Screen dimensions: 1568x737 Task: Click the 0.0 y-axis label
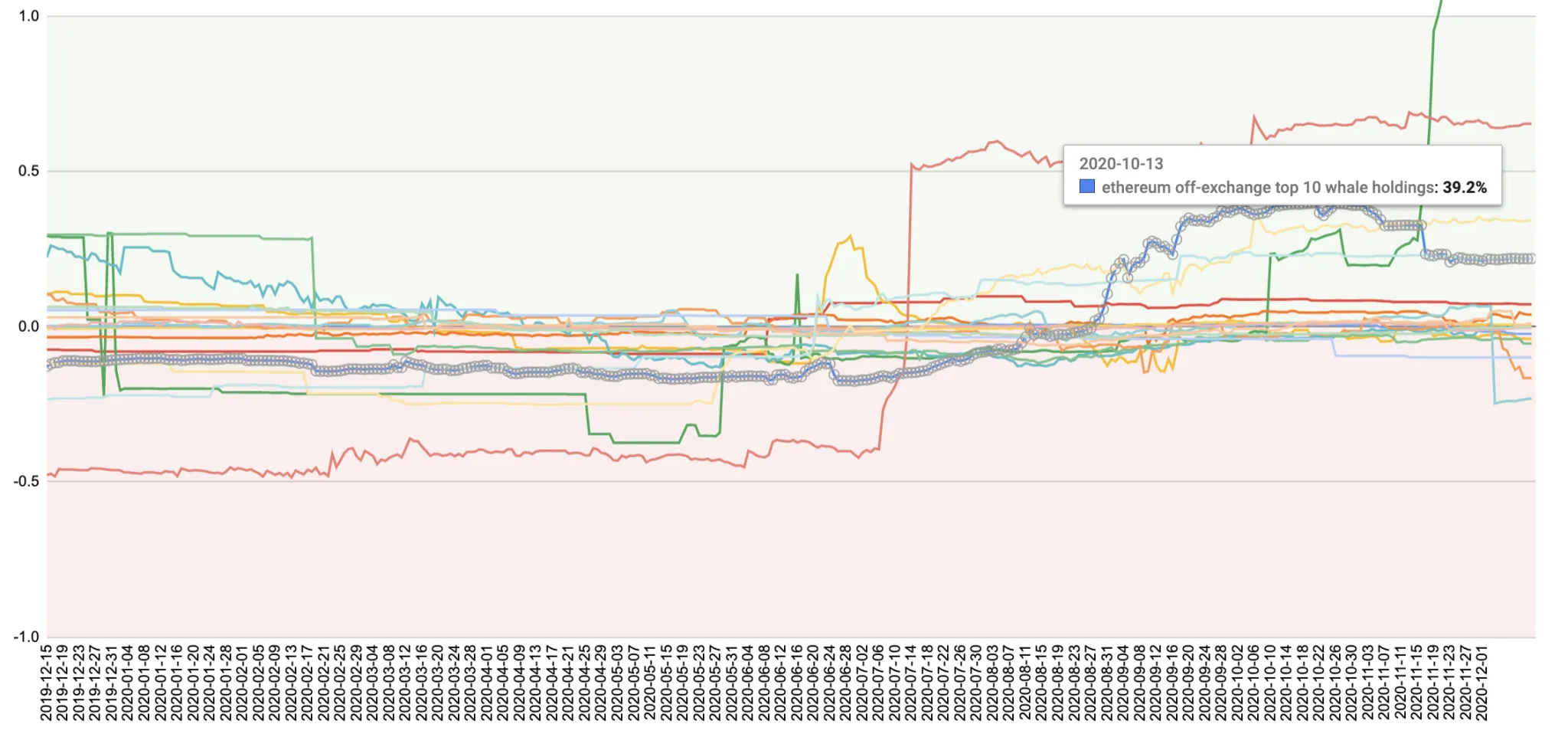pos(28,326)
